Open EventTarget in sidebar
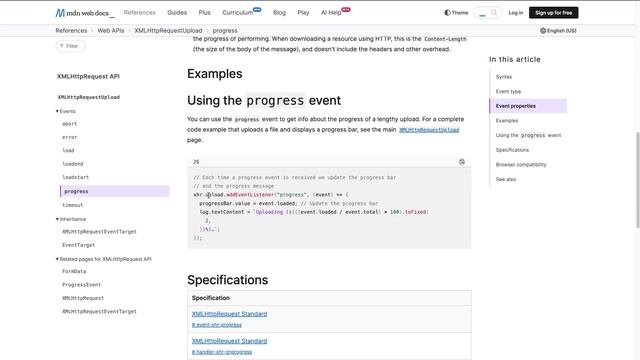Screen dimensions: 640x360 78,245
